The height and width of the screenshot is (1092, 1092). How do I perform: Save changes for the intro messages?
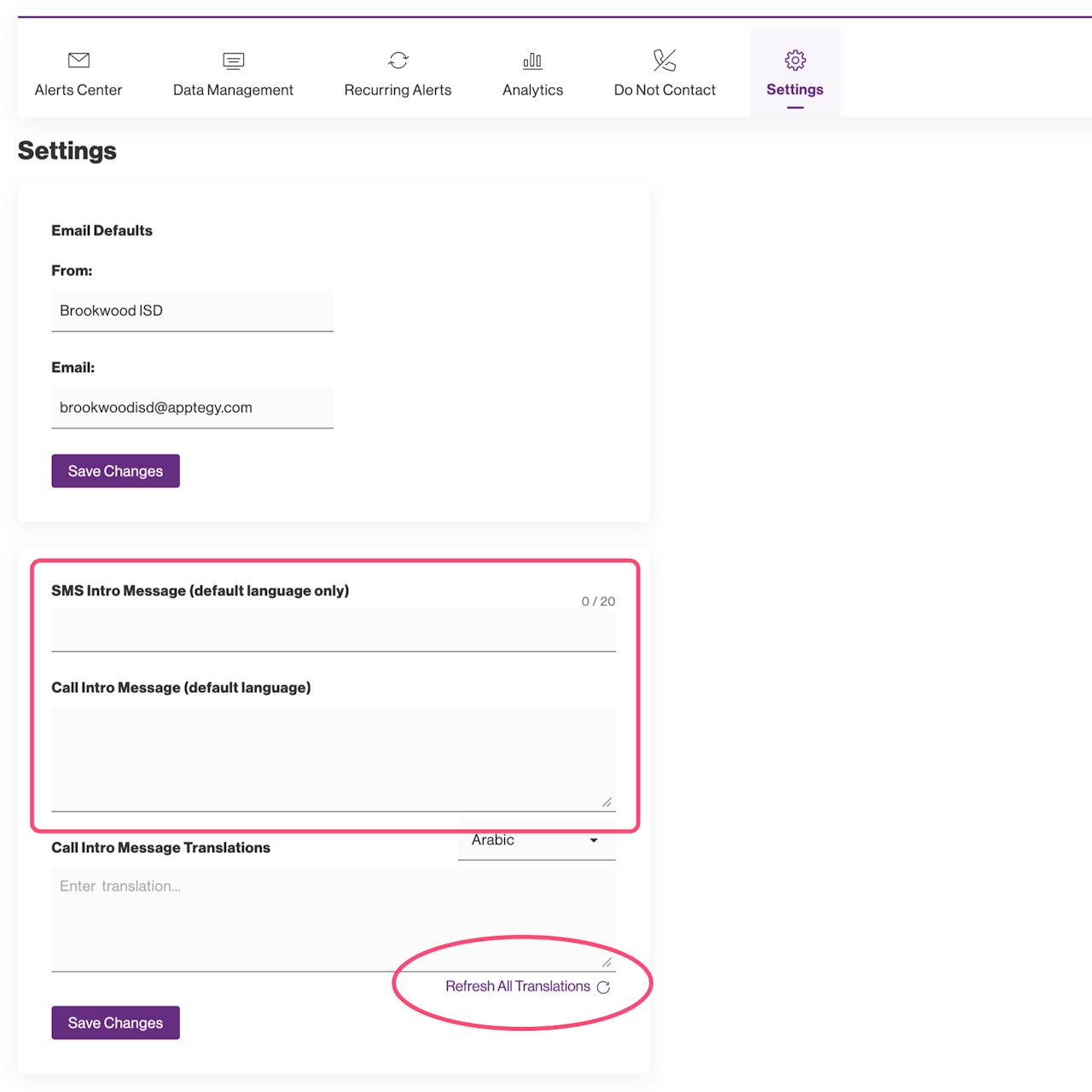pyautogui.click(x=115, y=1023)
